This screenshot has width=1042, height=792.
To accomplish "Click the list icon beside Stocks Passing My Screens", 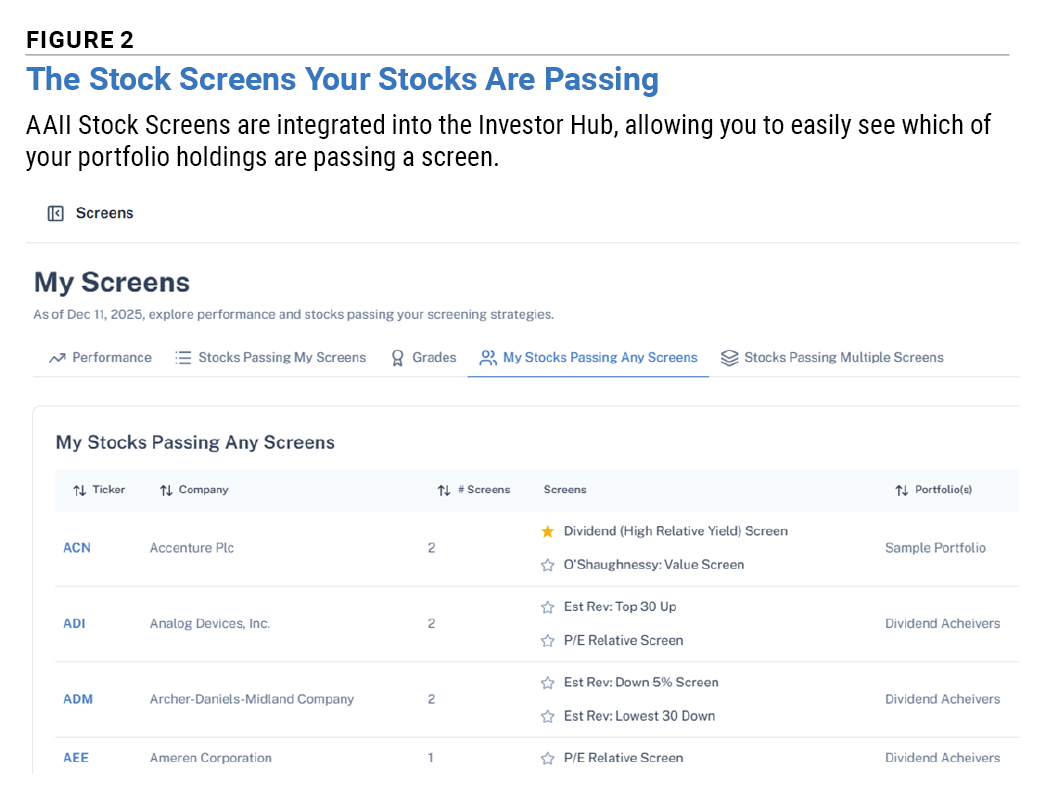I will coord(183,358).
